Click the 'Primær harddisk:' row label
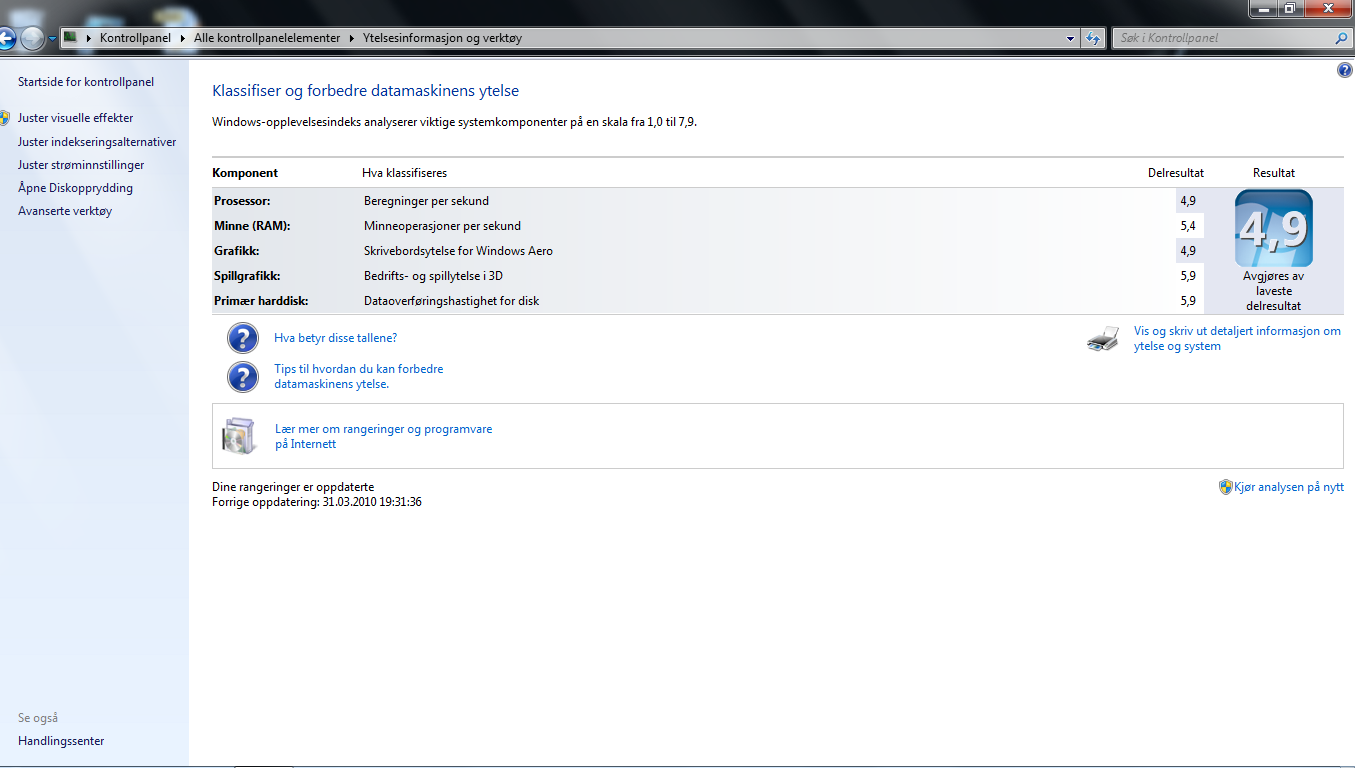This screenshot has width=1366, height=768. 259,301
